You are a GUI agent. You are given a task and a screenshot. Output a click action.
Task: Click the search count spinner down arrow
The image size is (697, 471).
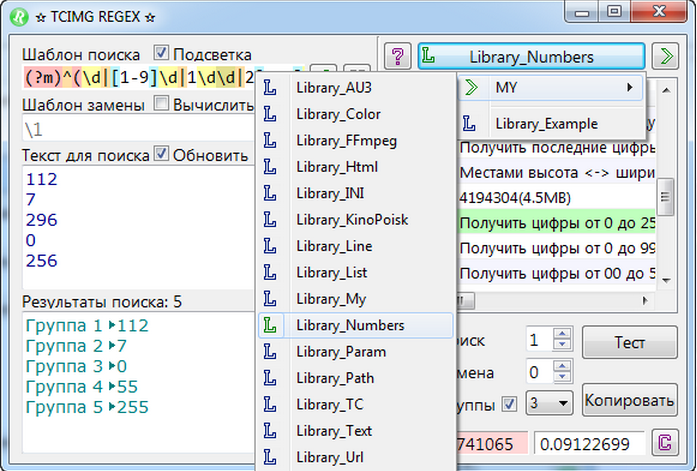coord(562,345)
